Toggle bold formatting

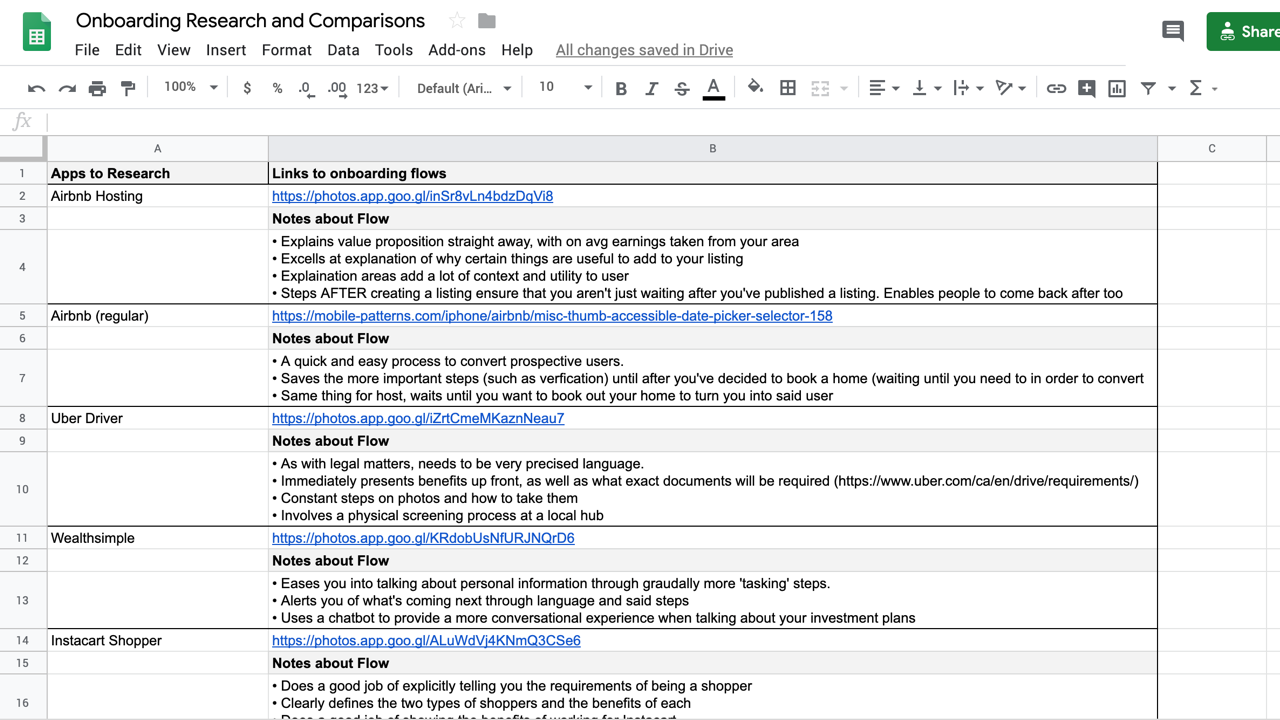(x=621, y=89)
